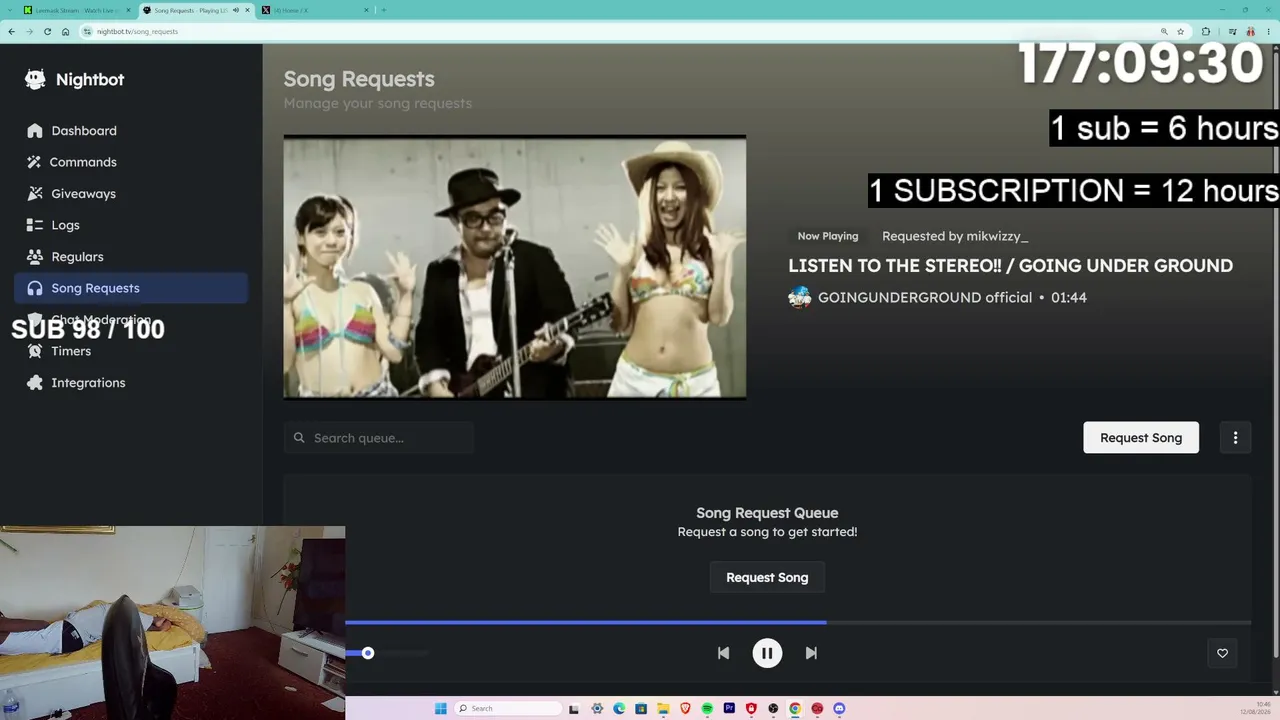Image resolution: width=1280 pixels, height=720 pixels.
Task: Click the LISTEN TO THE STEREO!! song title
Action: [x=1010, y=266]
